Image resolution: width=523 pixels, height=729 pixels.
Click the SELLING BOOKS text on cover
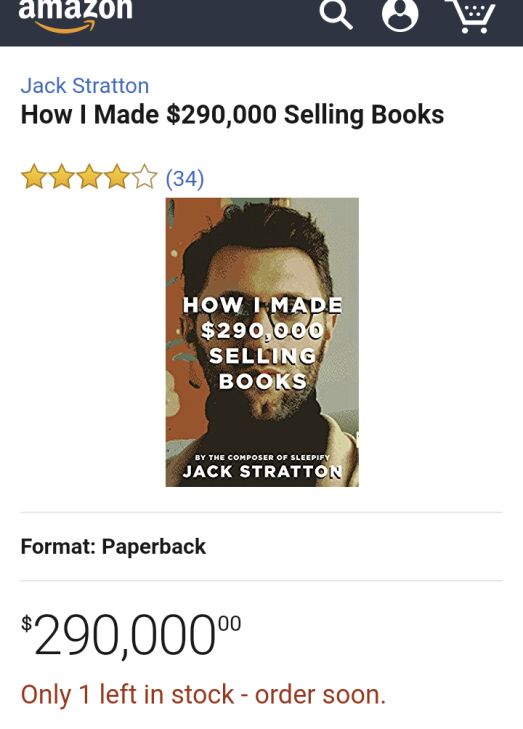263,369
